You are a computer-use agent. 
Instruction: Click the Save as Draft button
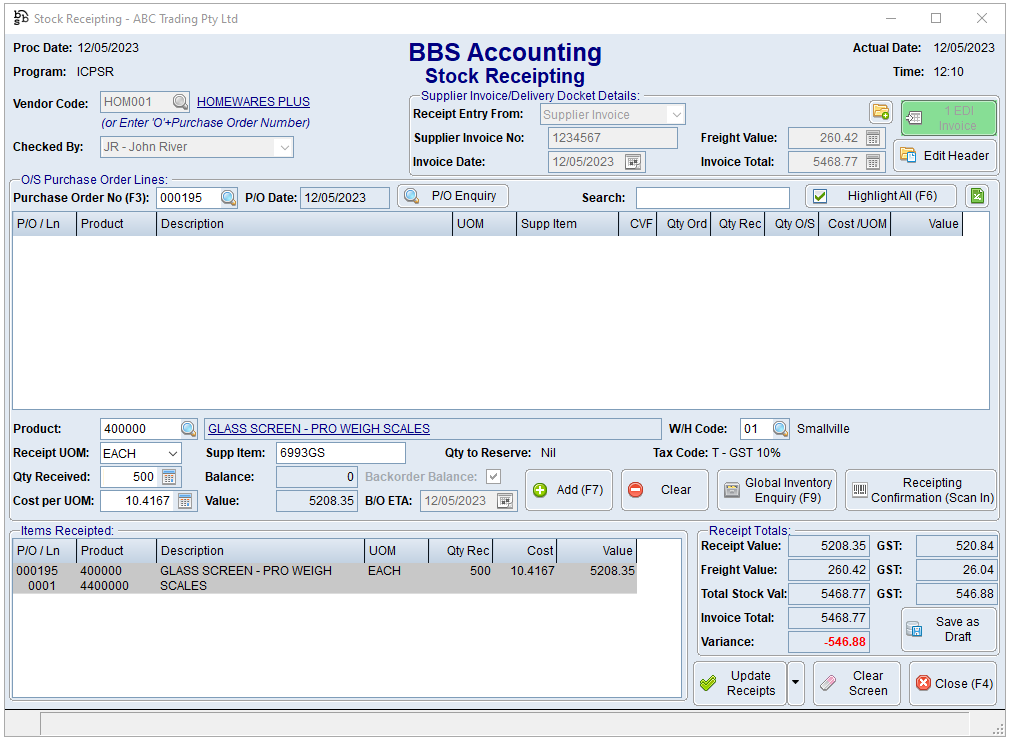[948, 629]
